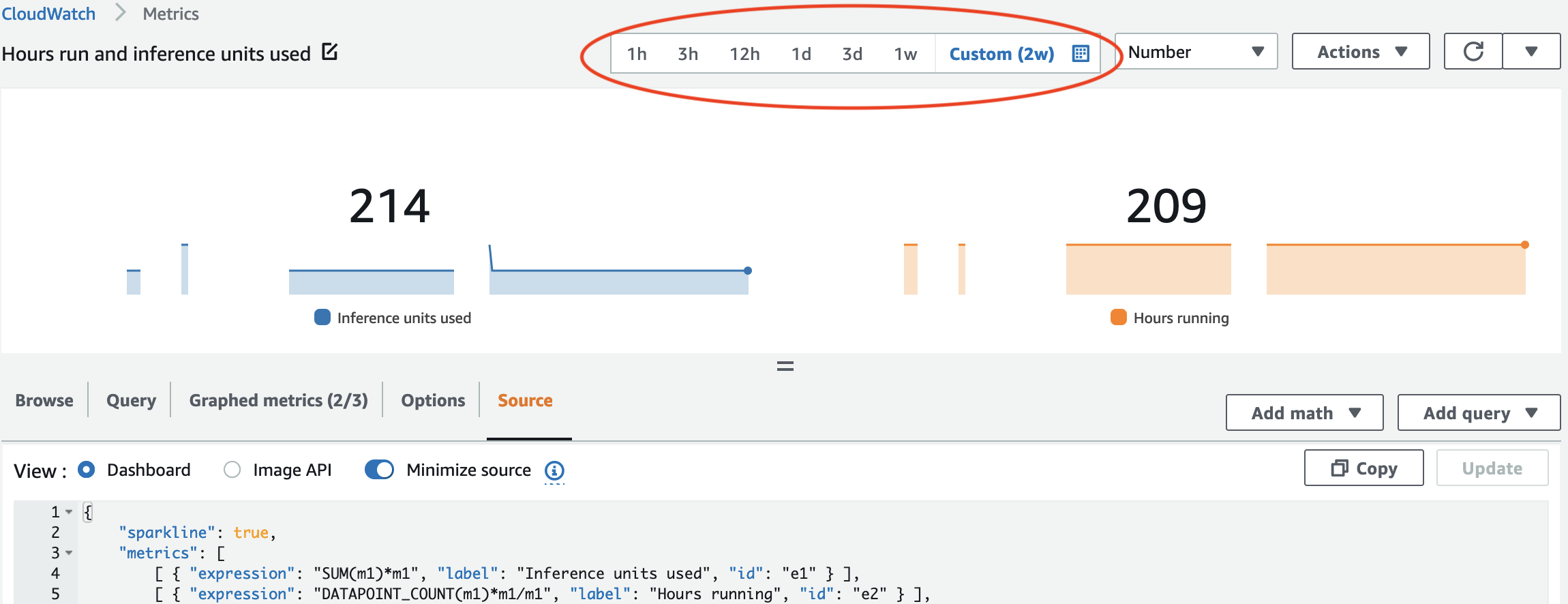Expand the Add math dropdown
The height and width of the screenshot is (604, 1568).
coord(1304,413)
